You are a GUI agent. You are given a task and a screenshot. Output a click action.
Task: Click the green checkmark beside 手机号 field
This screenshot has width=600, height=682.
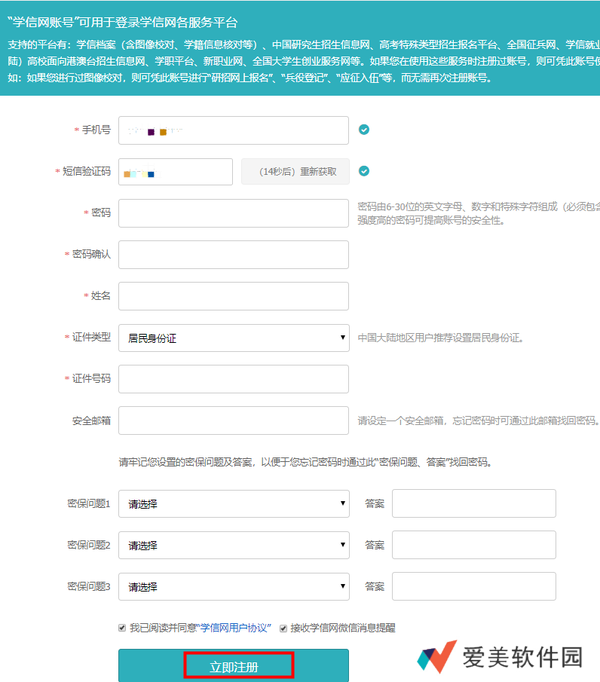(x=364, y=130)
